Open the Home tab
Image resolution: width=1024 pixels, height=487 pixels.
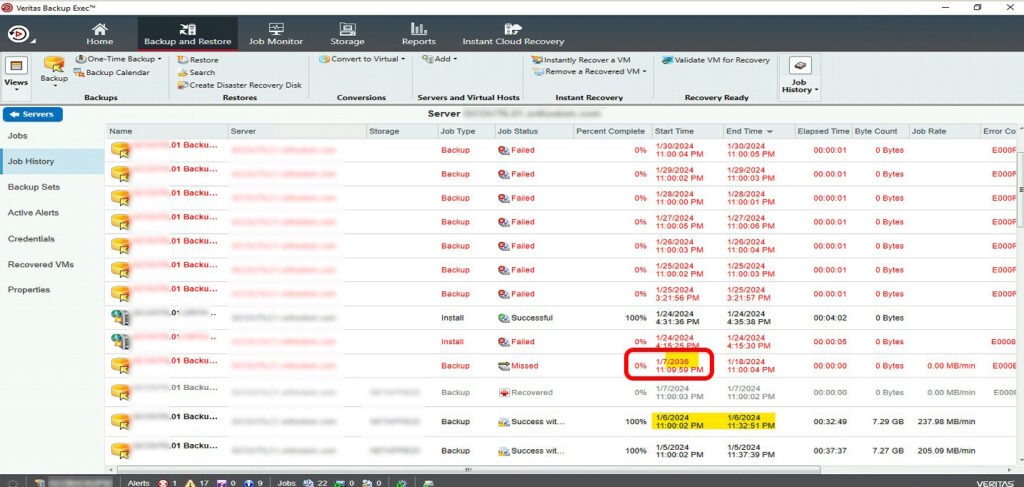tap(100, 34)
